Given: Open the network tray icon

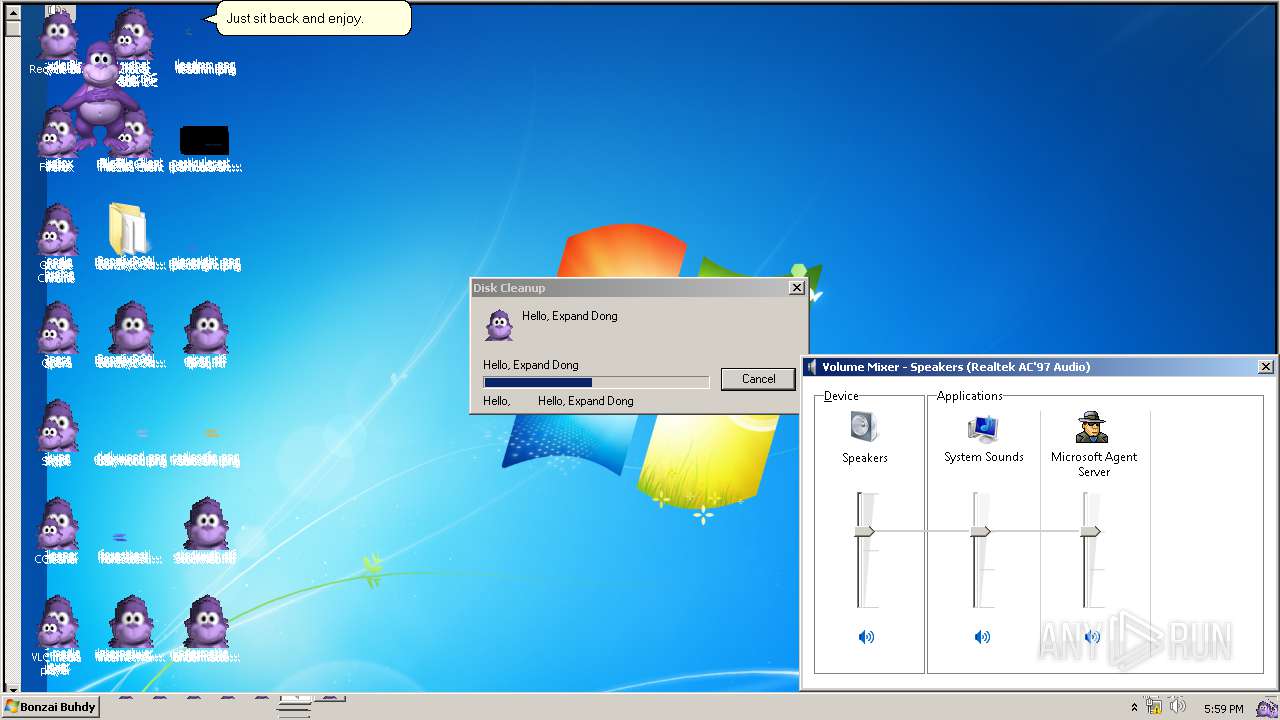Looking at the screenshot, I should point(1154,707).
